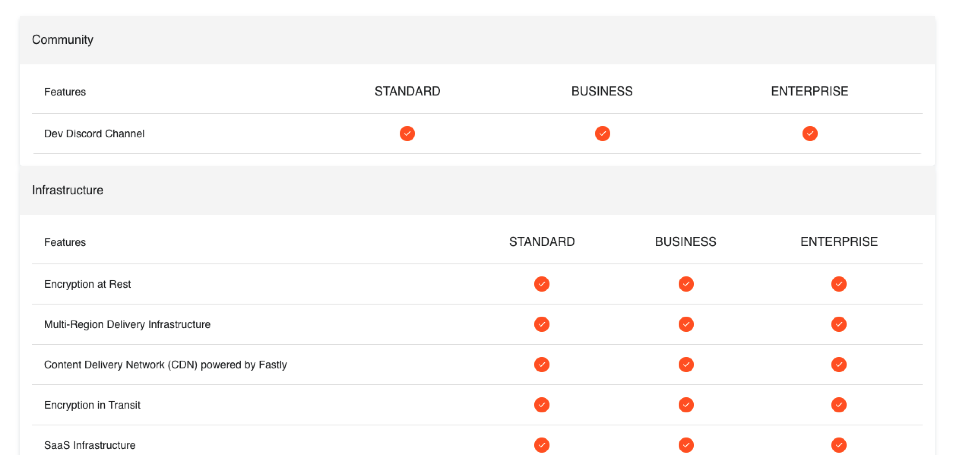The width and height of the screenshot is (953, 455).
Task: Click Multi-Region Delivery Infrastructure feature name
Action: pyautogui.click(x=127, y=324)
